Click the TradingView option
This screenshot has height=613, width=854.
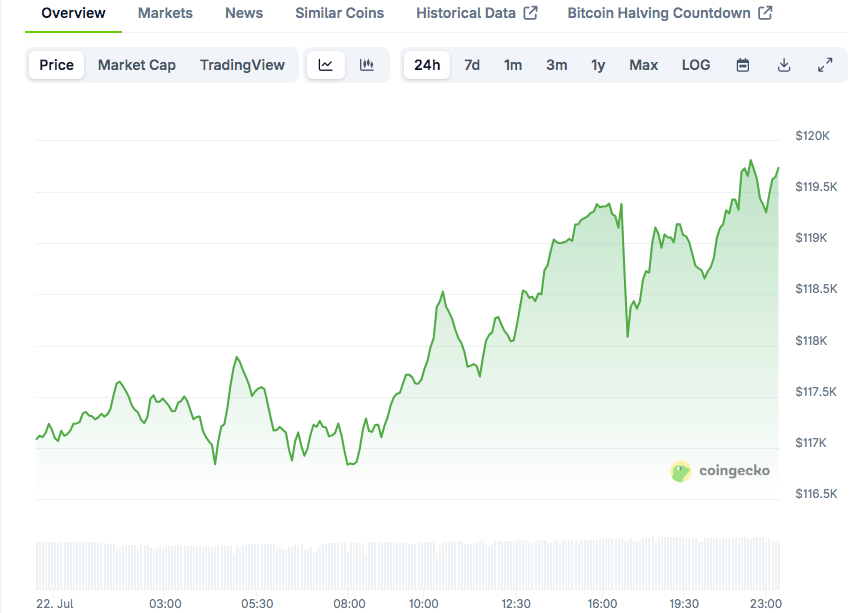[x=242, y=64]
